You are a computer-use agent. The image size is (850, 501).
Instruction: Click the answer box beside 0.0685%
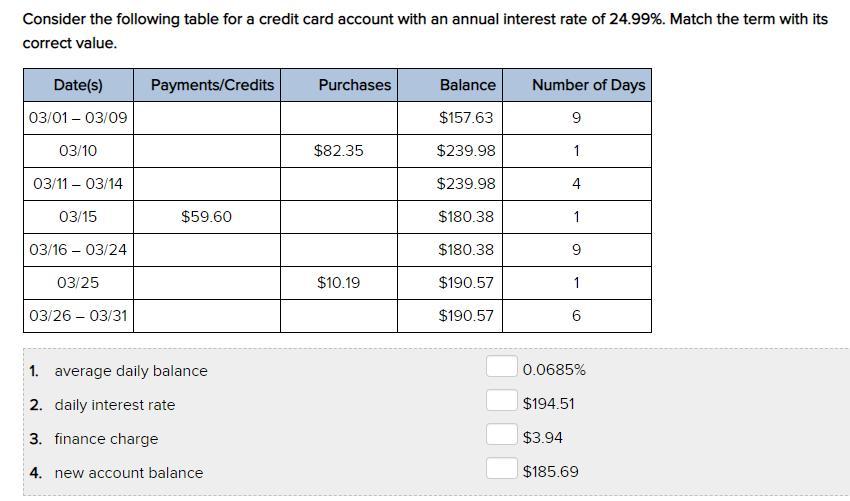501,368
